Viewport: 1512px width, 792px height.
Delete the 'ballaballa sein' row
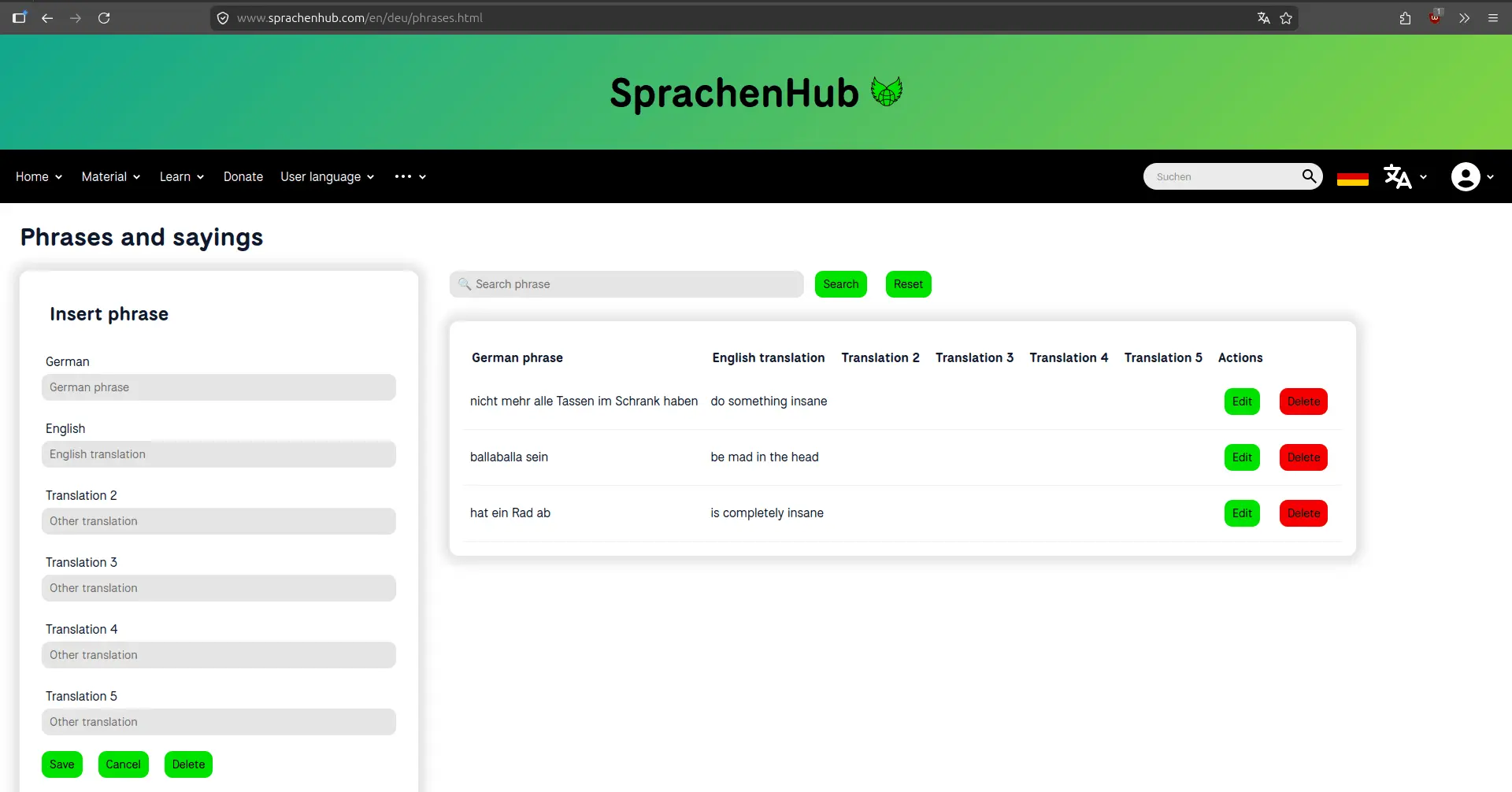[1303, 457]
